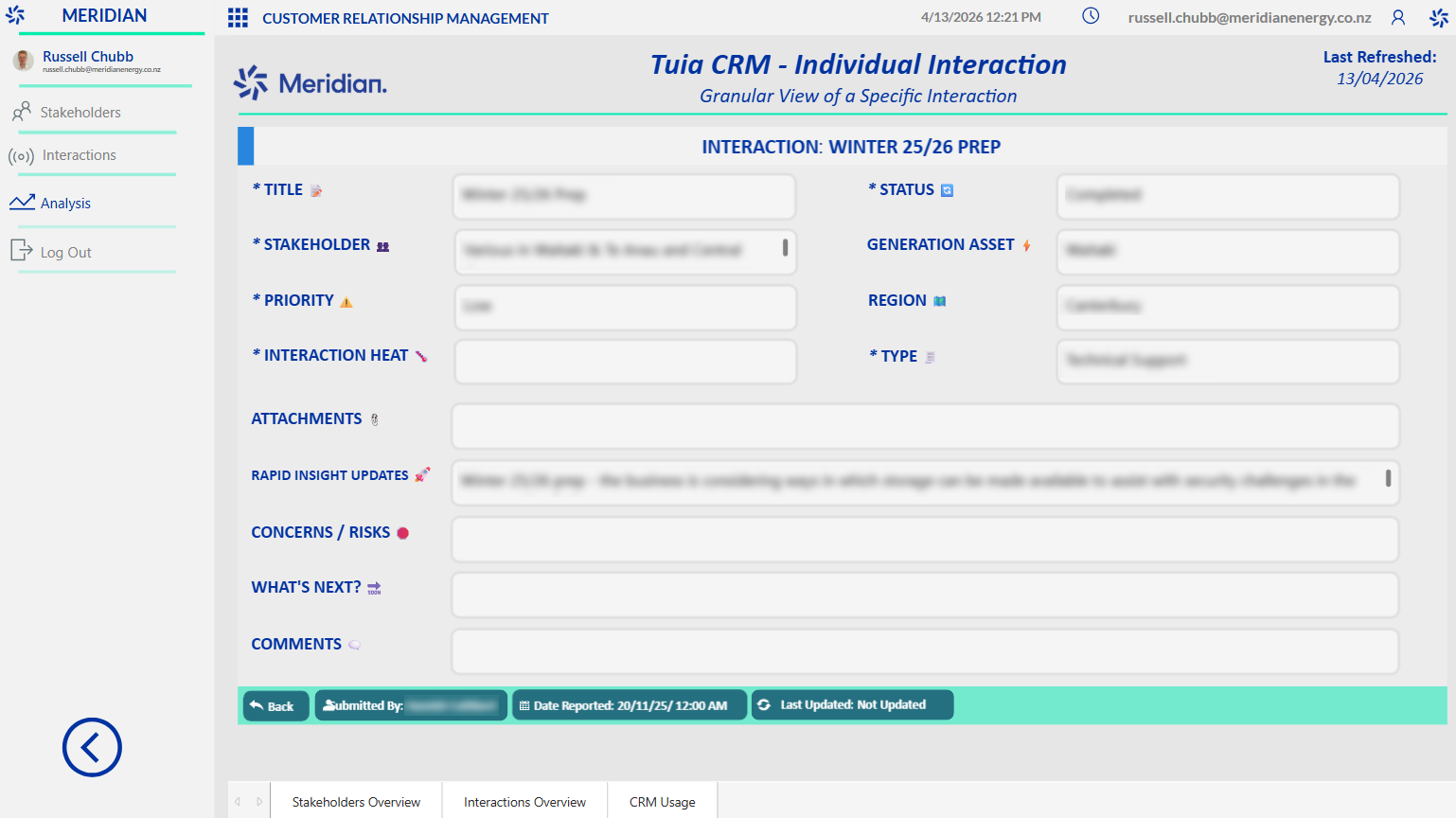The image size is (1456, 818).
Task: Click the icon beside the TITLE label
Action: tap(316, 190)
